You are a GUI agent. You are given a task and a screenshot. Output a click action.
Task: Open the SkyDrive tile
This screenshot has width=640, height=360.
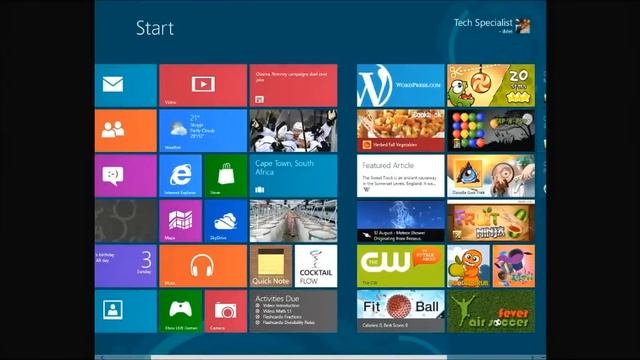[x=226, y=221]
